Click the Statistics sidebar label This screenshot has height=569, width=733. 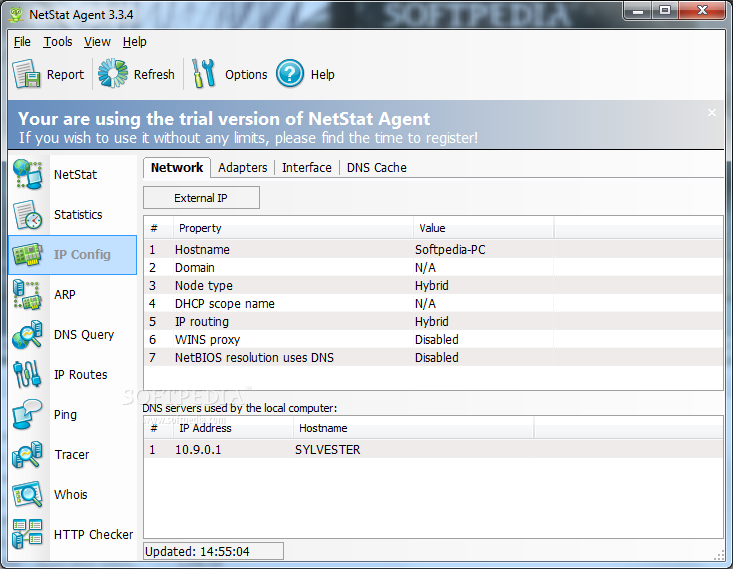click(x=78, y=215)
